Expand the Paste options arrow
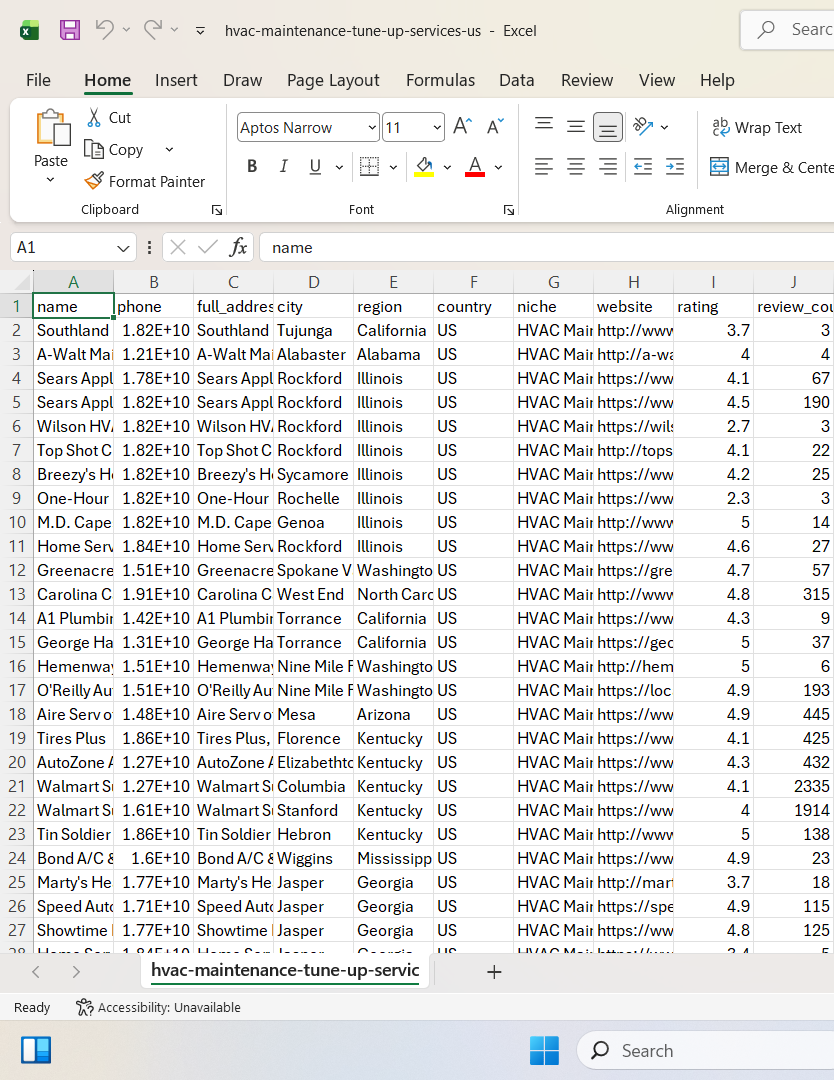The image size is (834, 1080). pos(50,180)
